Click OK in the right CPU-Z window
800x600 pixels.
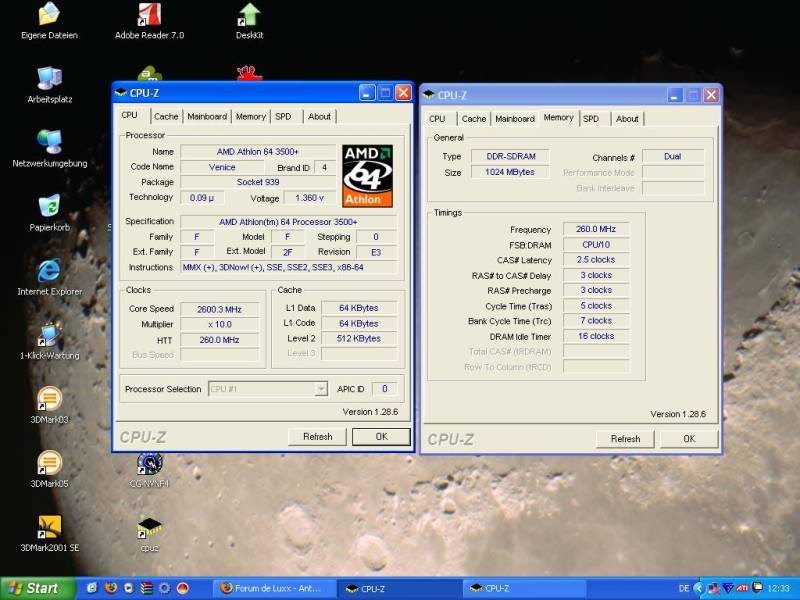689,439
